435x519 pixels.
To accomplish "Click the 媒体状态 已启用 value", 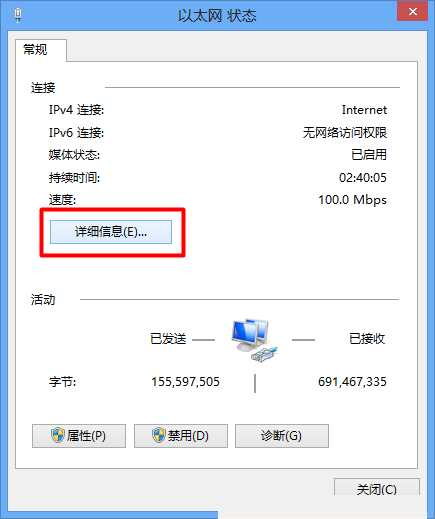I will coord(369,155).
